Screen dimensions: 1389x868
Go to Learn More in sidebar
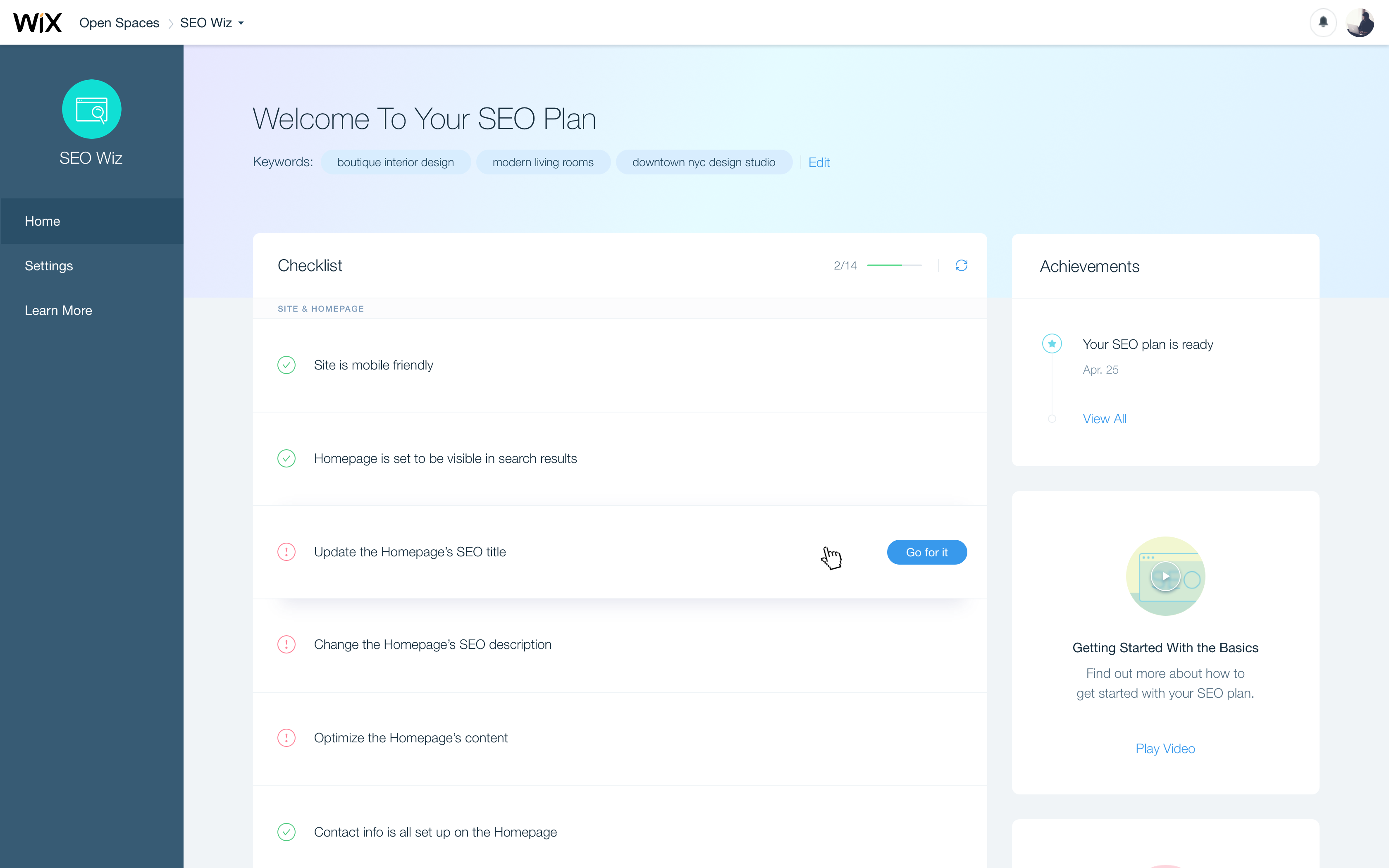(x=58, y=310)
